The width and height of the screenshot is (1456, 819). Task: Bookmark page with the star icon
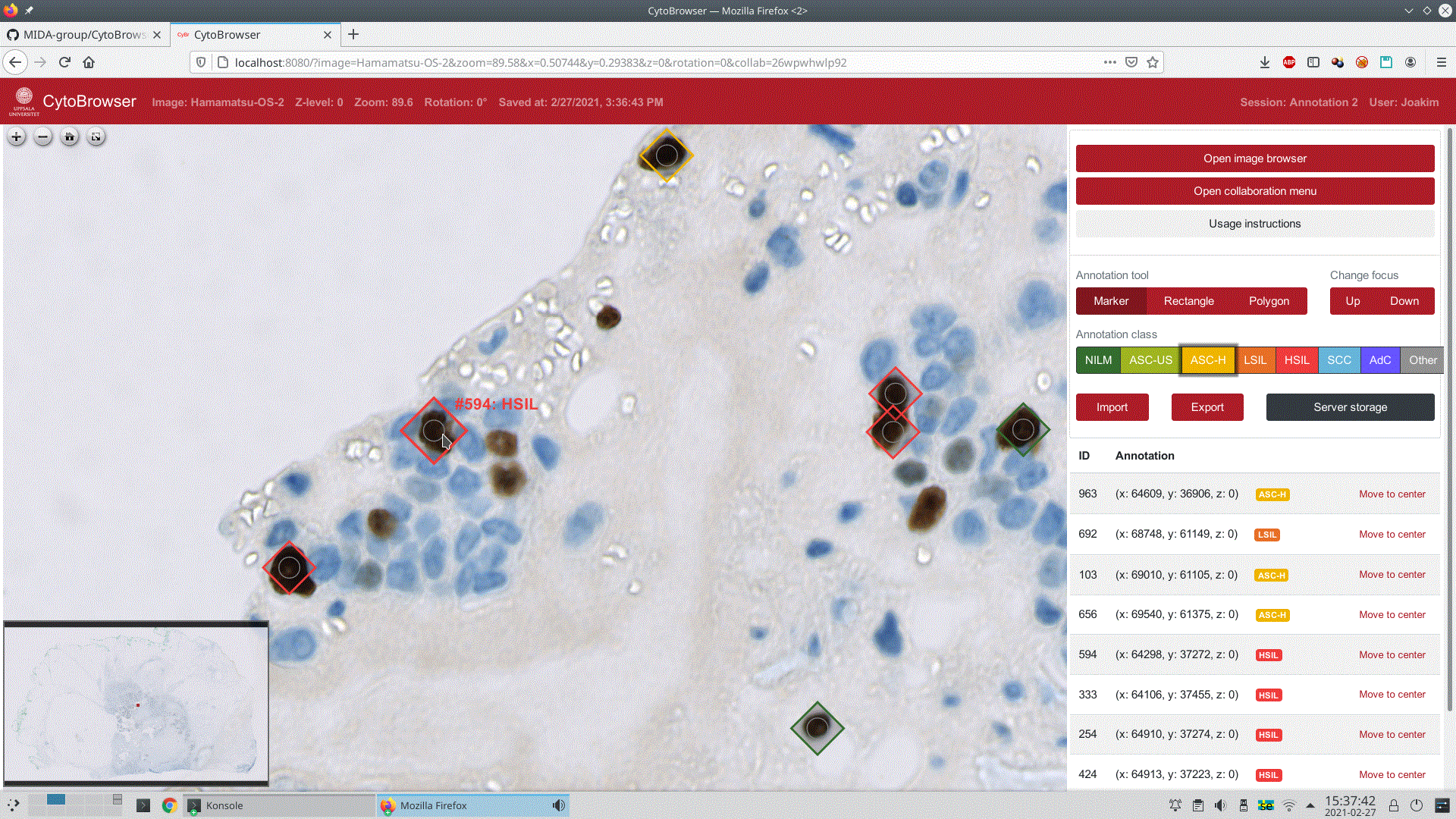coord(1153,63)
